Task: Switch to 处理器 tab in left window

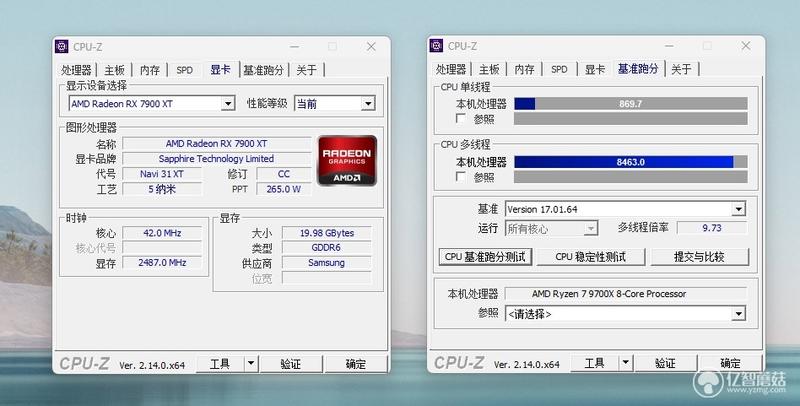Action: pos(76,70)
